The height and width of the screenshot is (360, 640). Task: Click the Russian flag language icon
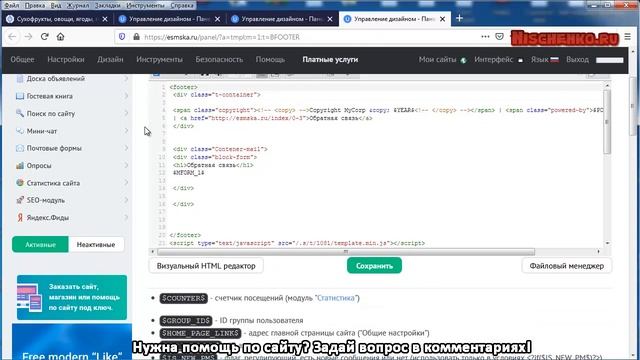(x=554, y=60)
